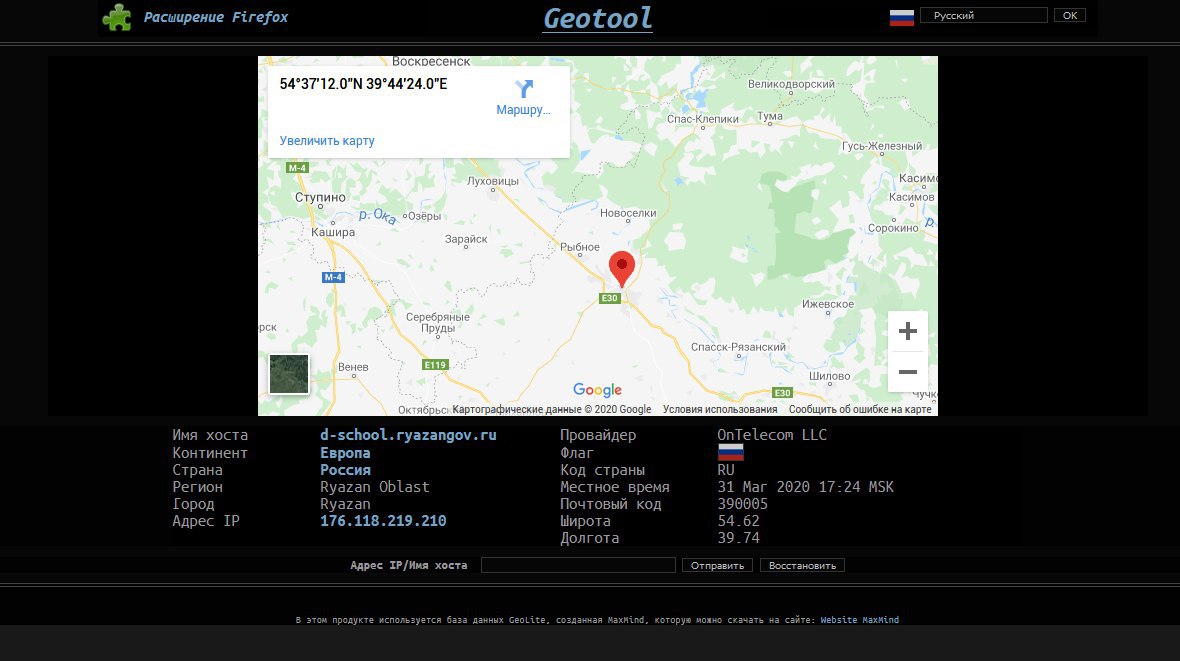Zoom in the map with plus button
Viewport: 1180px width, 661px height.
point(908,331)
